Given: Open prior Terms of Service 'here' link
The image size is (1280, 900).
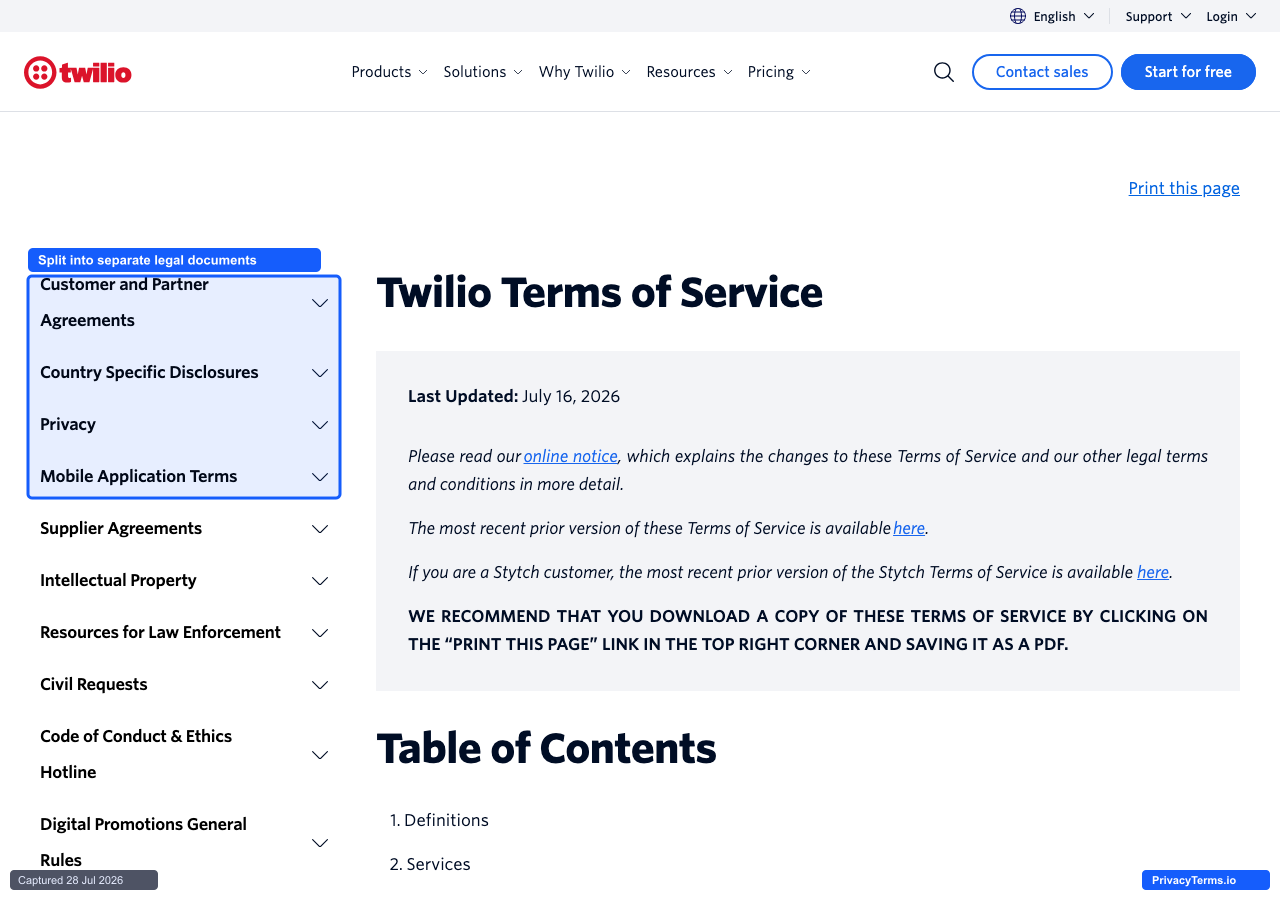Looking at the screenshot, I should click(909, 528).
